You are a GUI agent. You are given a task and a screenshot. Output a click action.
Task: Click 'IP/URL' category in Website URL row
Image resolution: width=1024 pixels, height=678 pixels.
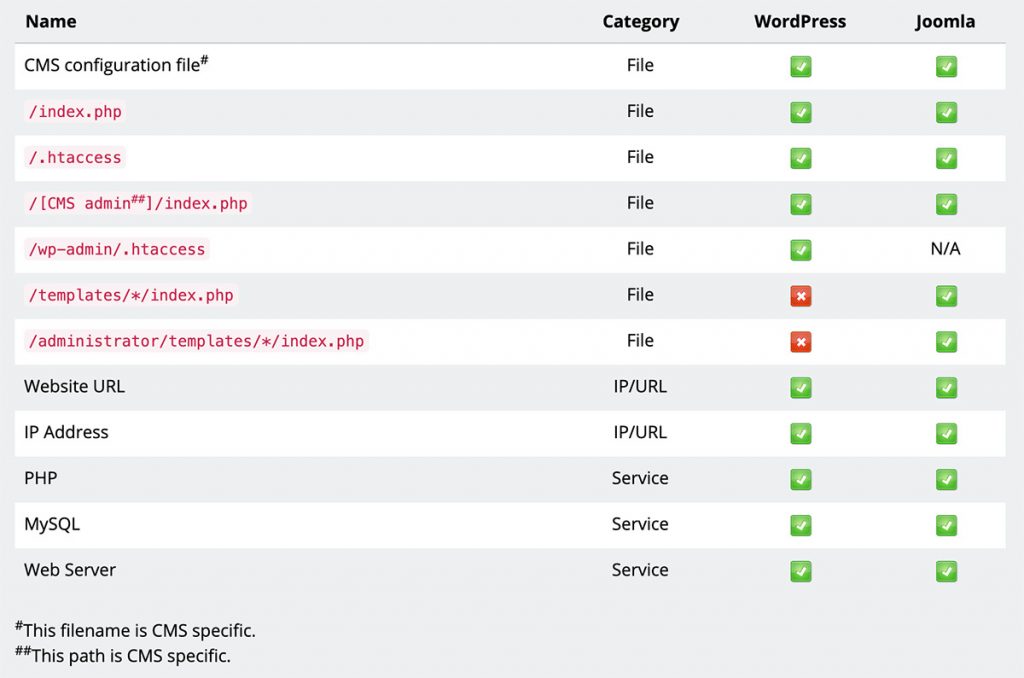tap(640, 387)
